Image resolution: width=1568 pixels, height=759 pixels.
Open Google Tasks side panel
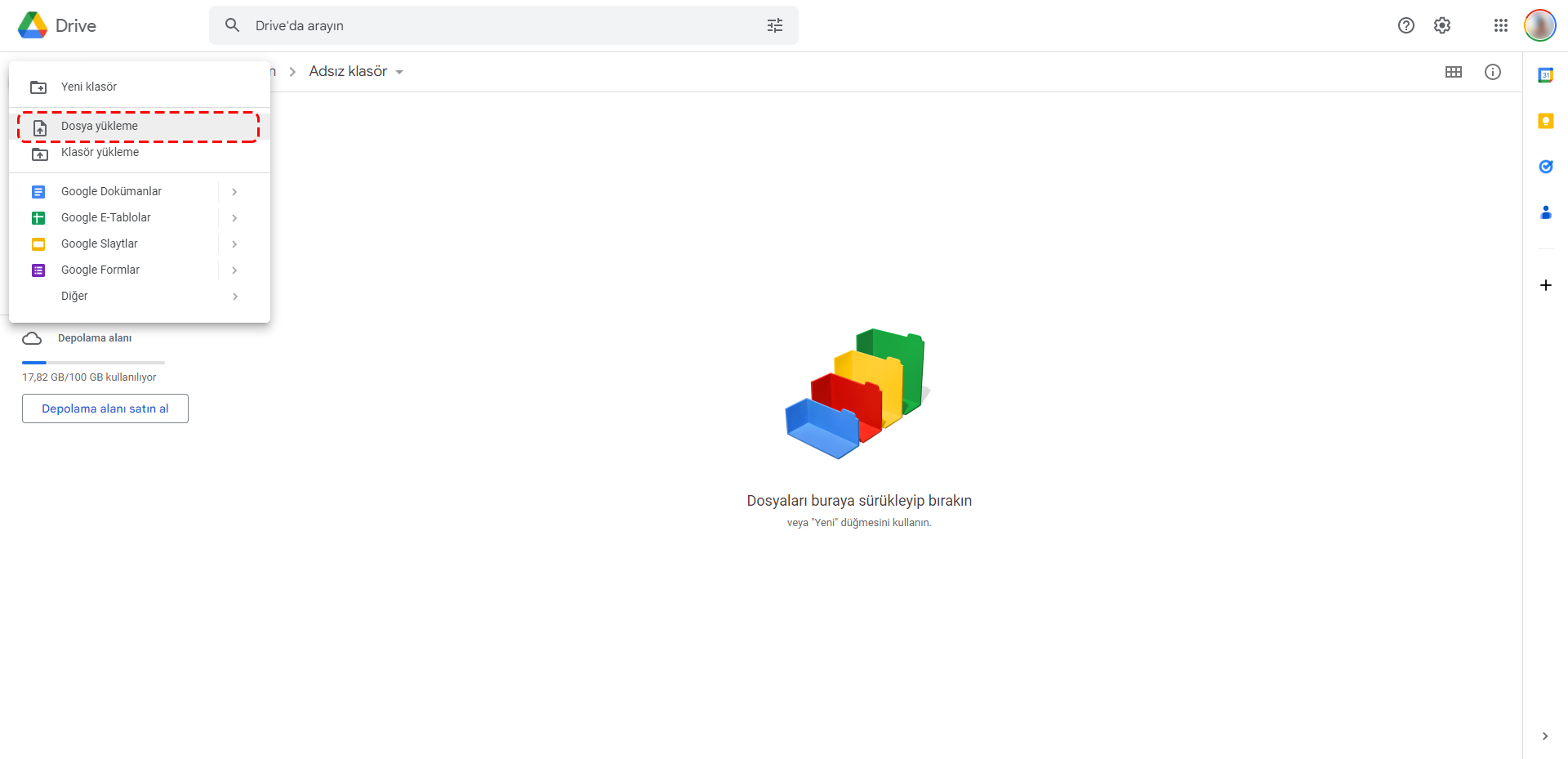(1545, 167)
